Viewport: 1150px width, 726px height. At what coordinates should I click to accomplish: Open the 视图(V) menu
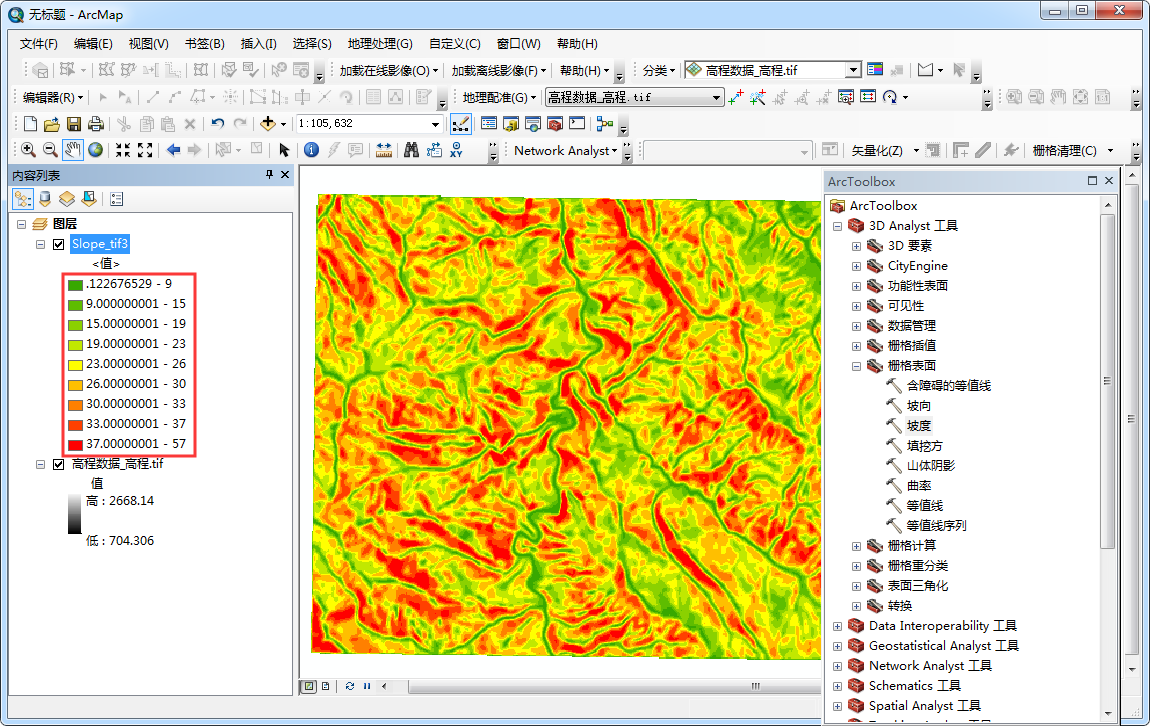click(148, 44)
